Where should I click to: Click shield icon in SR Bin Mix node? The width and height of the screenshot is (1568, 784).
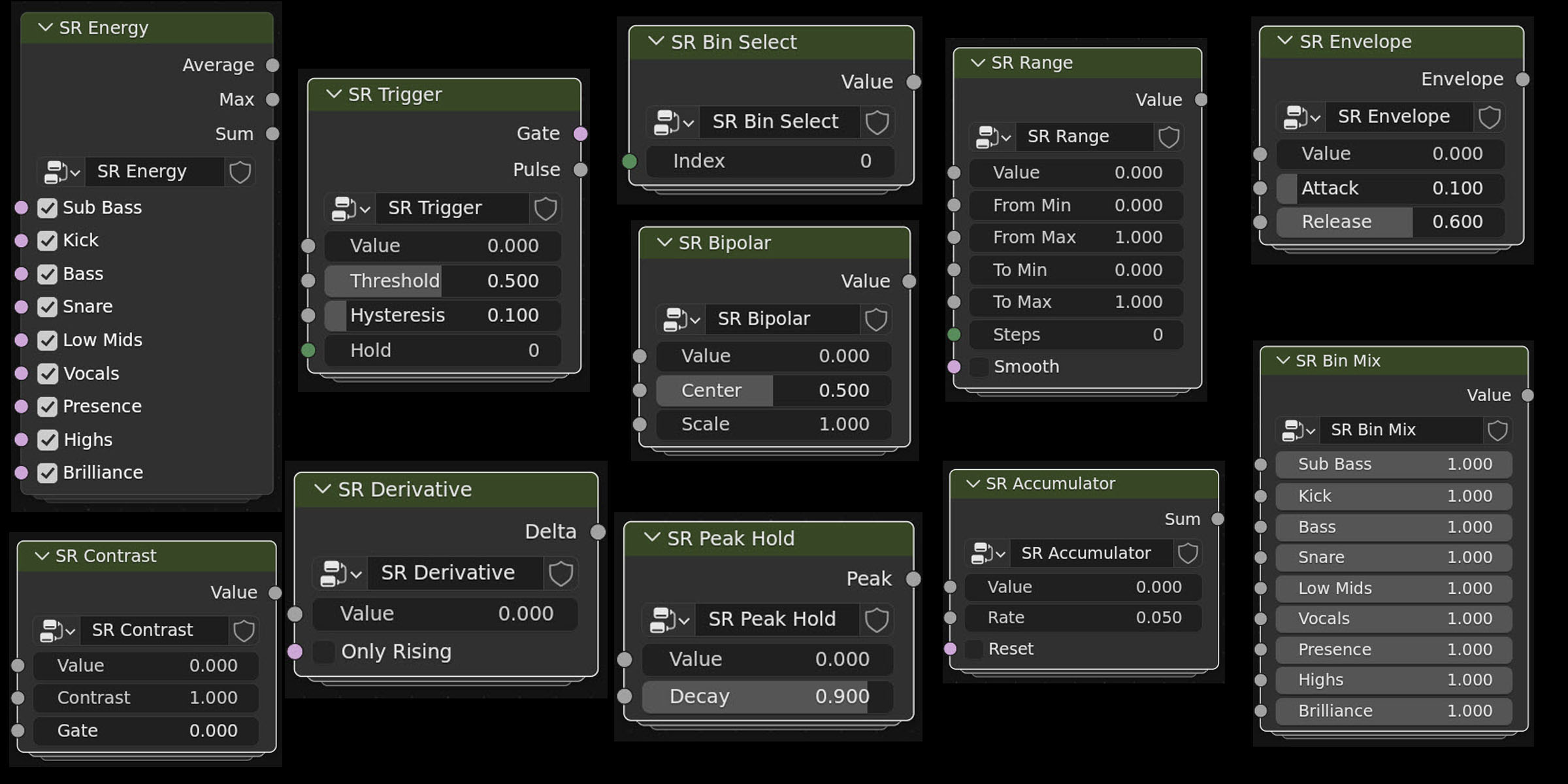1497,431
